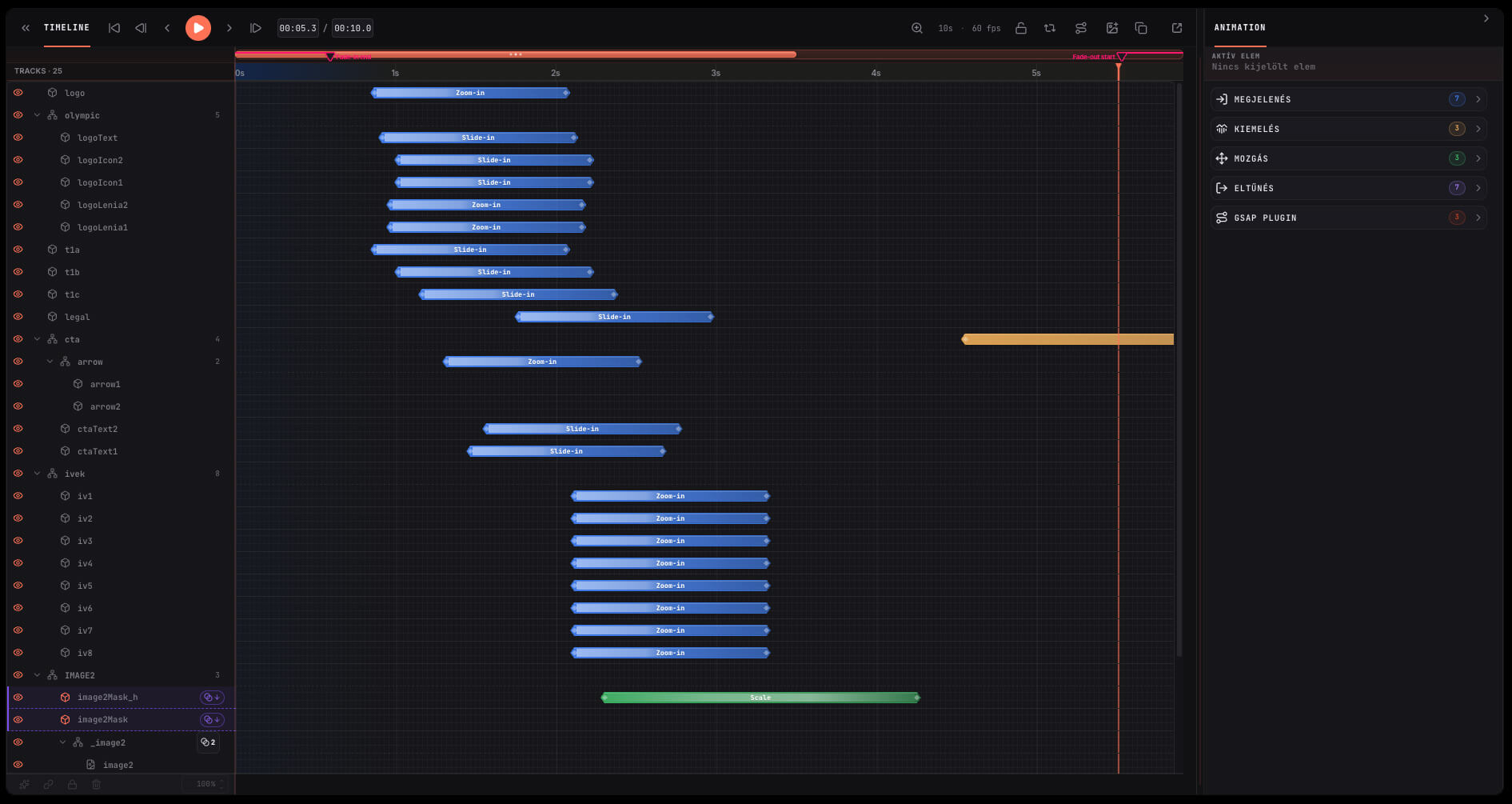Jump to the end of the timeline
This screenshot has width=1512, height=804.
pyautogui.click(x=256, y=28)
